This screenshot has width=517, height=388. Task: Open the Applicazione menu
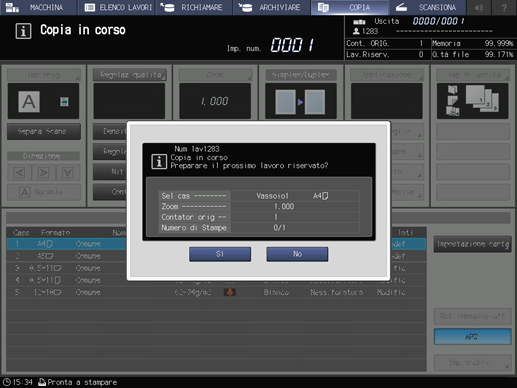[x=387, y=75]
